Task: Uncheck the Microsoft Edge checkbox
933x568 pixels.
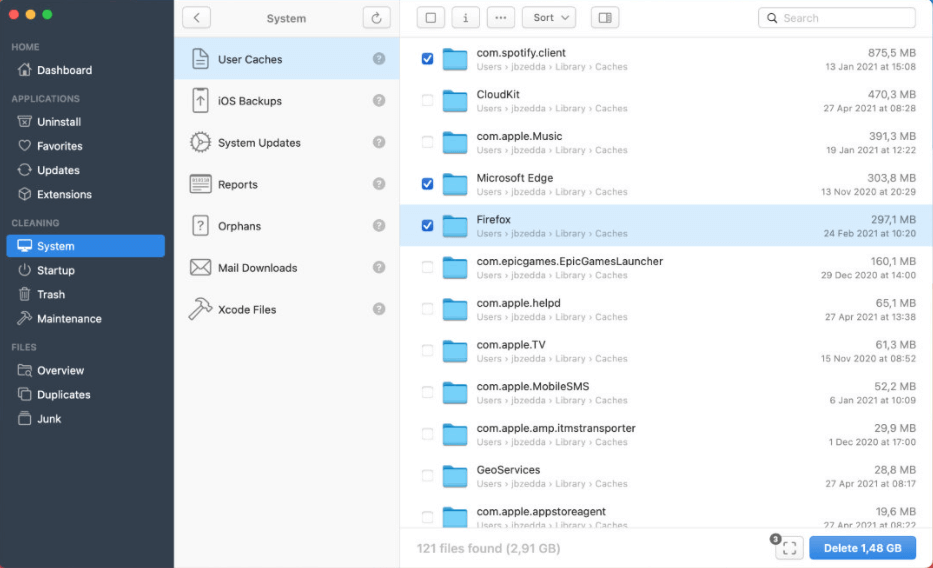Action: [x=427, y=183]
